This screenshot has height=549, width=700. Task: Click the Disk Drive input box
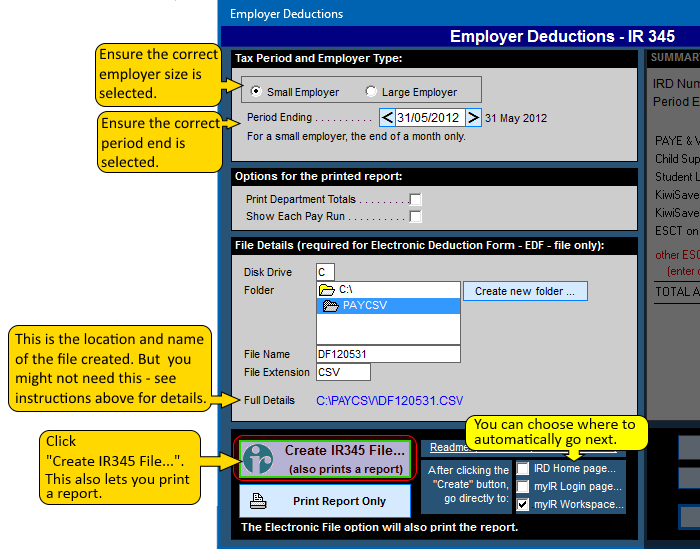tap(325, 272)
